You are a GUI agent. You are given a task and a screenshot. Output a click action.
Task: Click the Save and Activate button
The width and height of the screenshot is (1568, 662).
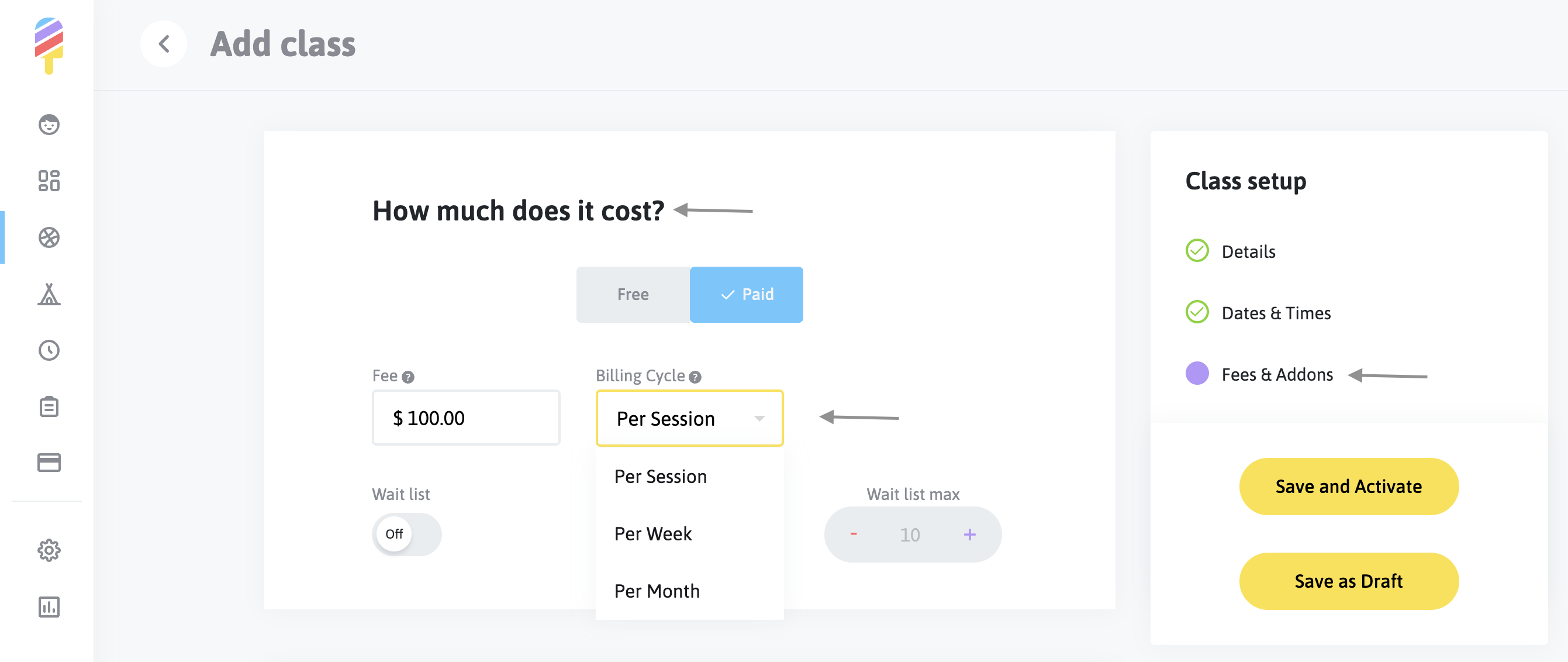point(1348,487)
